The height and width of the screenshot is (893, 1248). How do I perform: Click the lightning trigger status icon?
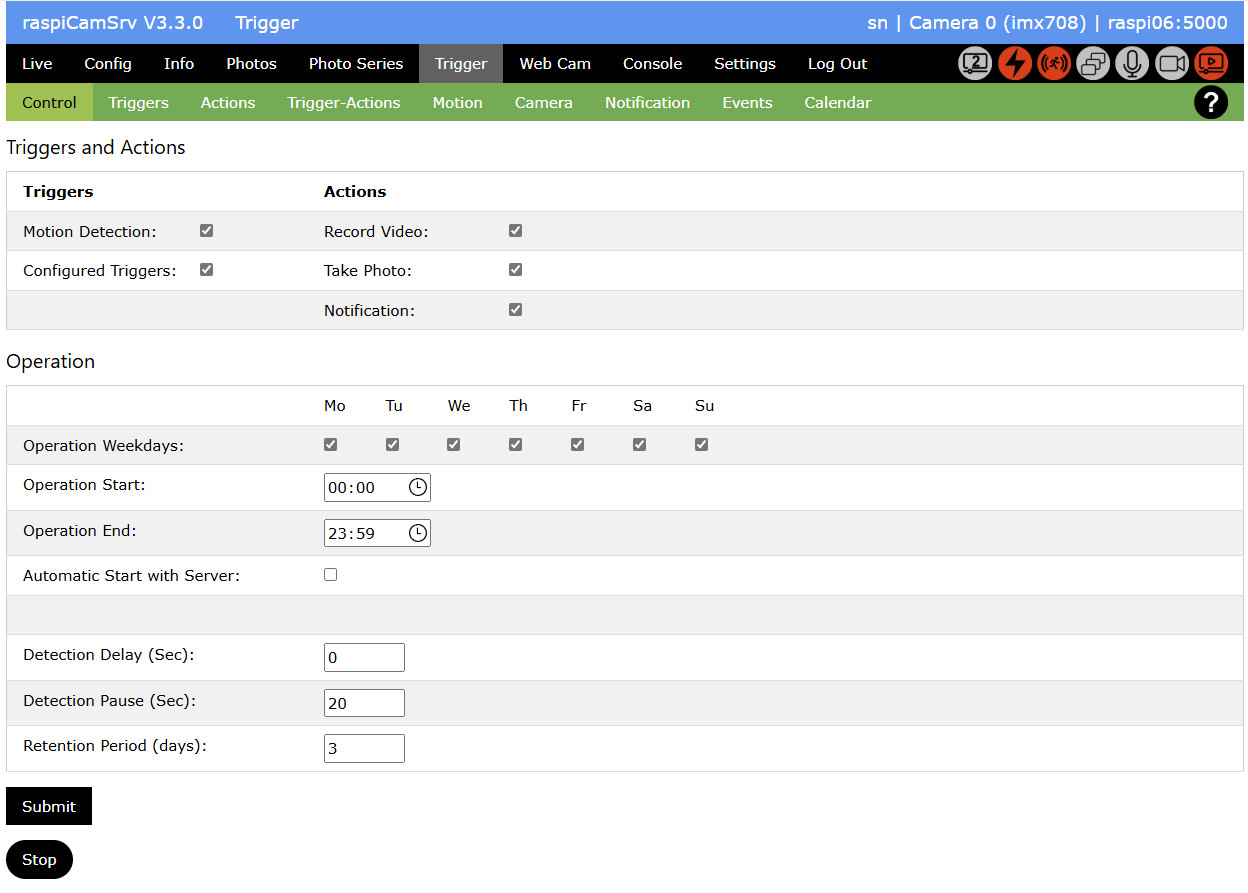1014,63
